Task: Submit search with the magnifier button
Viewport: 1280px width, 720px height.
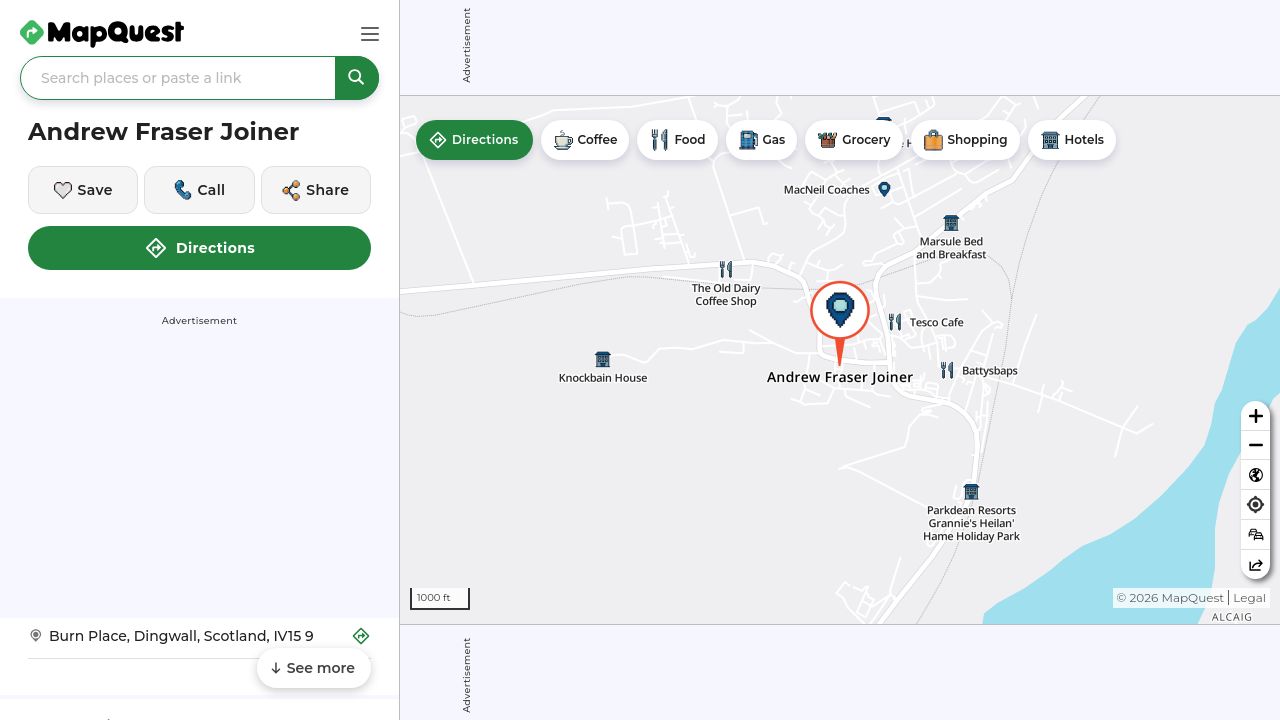Action: point(356,78)
